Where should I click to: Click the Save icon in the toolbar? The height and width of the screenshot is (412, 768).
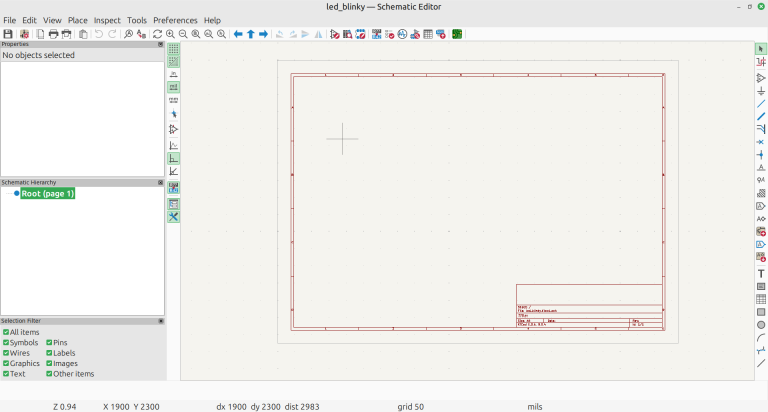click(x=8, y=34)
